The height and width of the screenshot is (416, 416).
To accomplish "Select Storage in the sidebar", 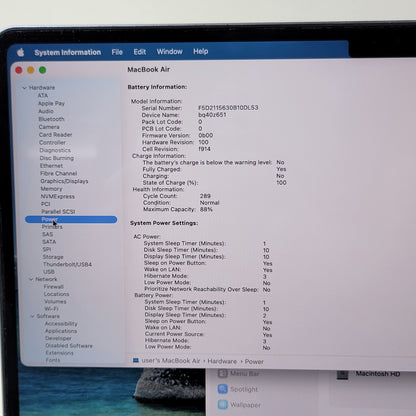I will coord(53,257).
